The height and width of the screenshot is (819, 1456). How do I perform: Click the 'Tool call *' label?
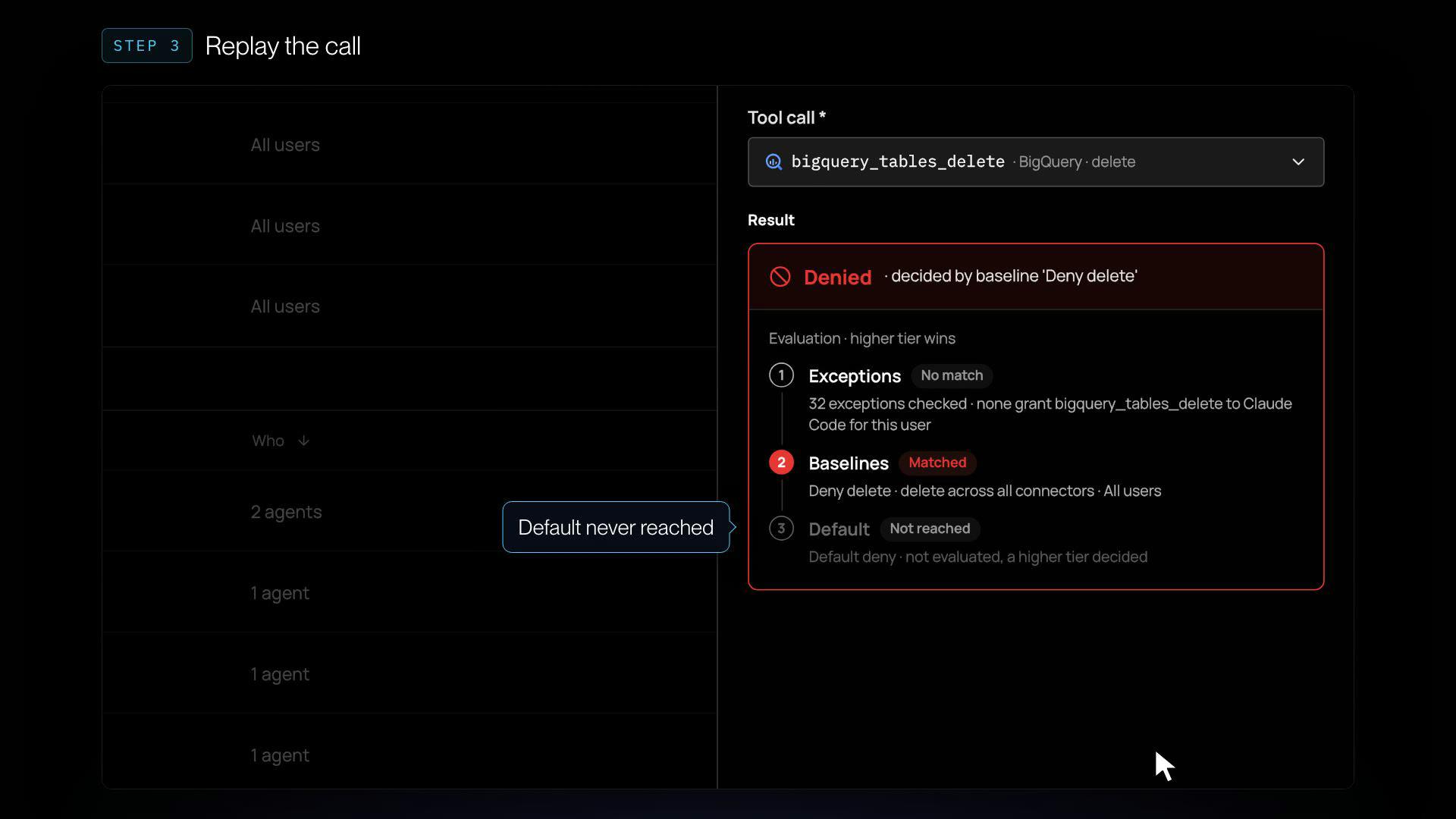(786, 118)
